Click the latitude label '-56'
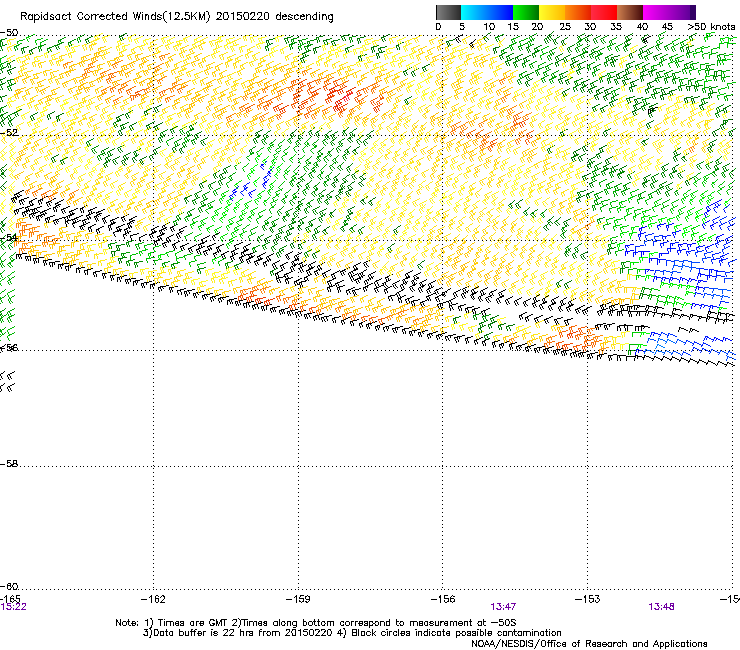The width and height of the screenshot is (740, 650). tap(9, 348)
